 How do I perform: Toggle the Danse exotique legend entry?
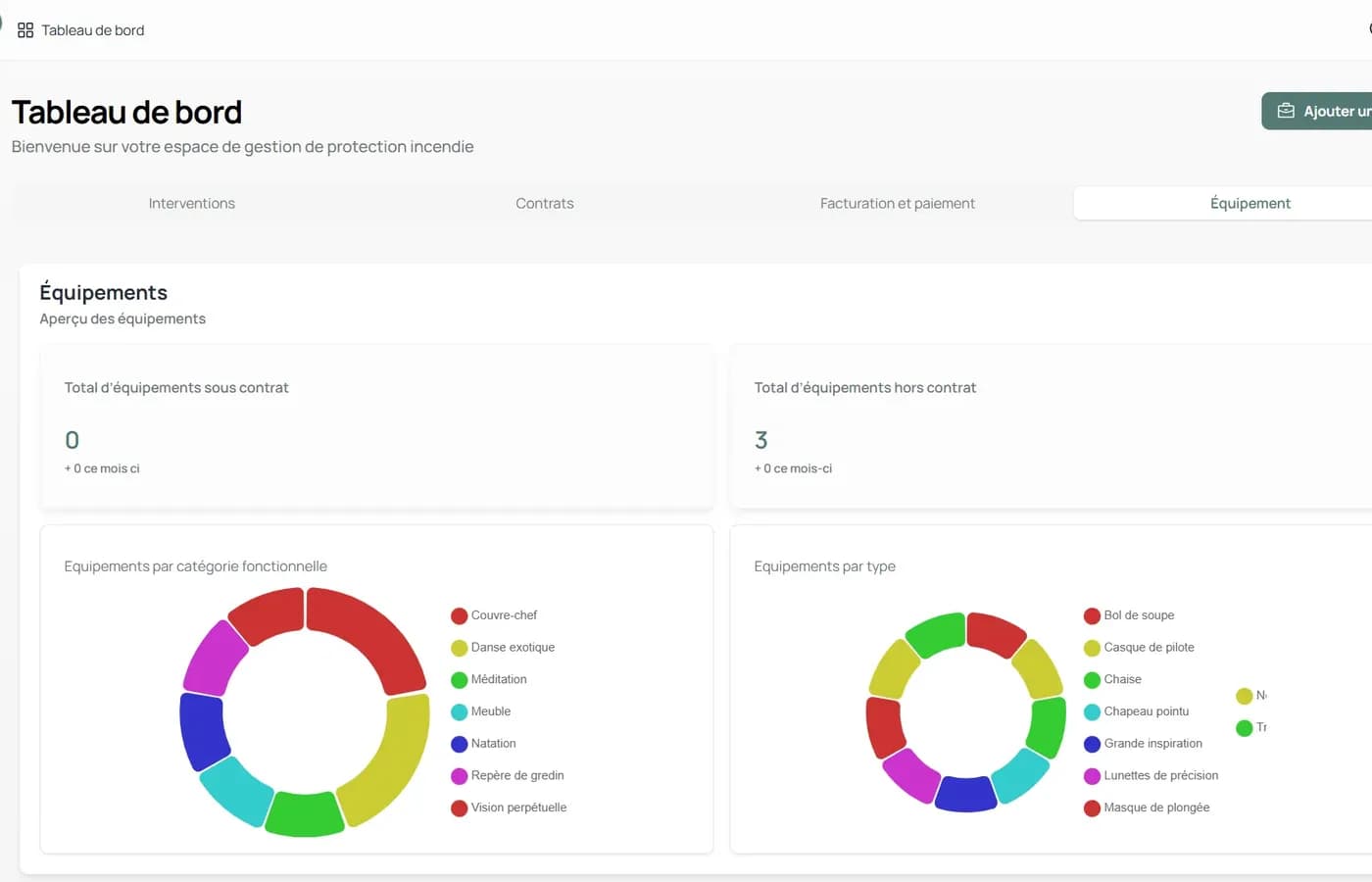click(503, 648)
